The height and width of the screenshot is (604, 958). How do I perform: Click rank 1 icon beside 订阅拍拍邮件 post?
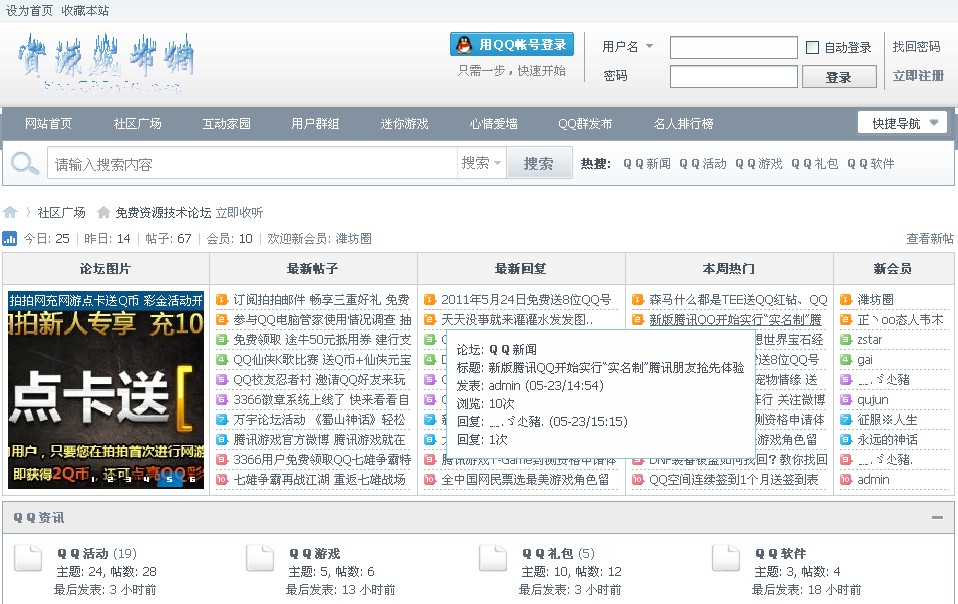pyautogui.click(x=222, y=300)
